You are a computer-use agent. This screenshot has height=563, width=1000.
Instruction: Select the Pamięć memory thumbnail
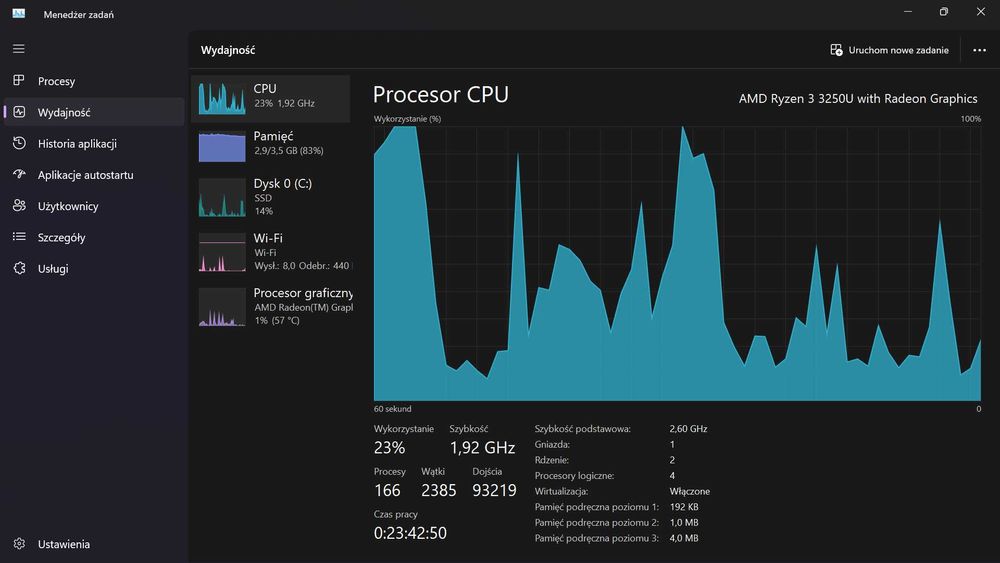[222, 145]
